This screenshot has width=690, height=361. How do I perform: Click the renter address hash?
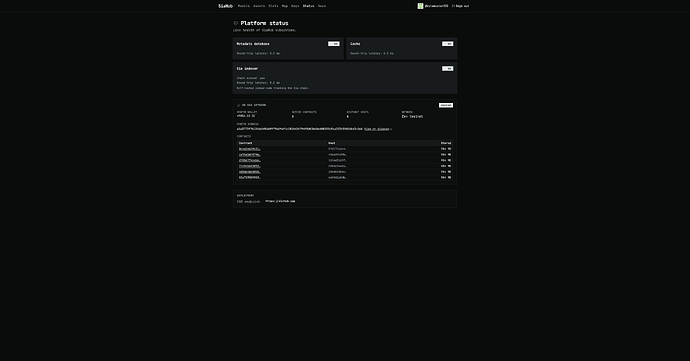300,129
